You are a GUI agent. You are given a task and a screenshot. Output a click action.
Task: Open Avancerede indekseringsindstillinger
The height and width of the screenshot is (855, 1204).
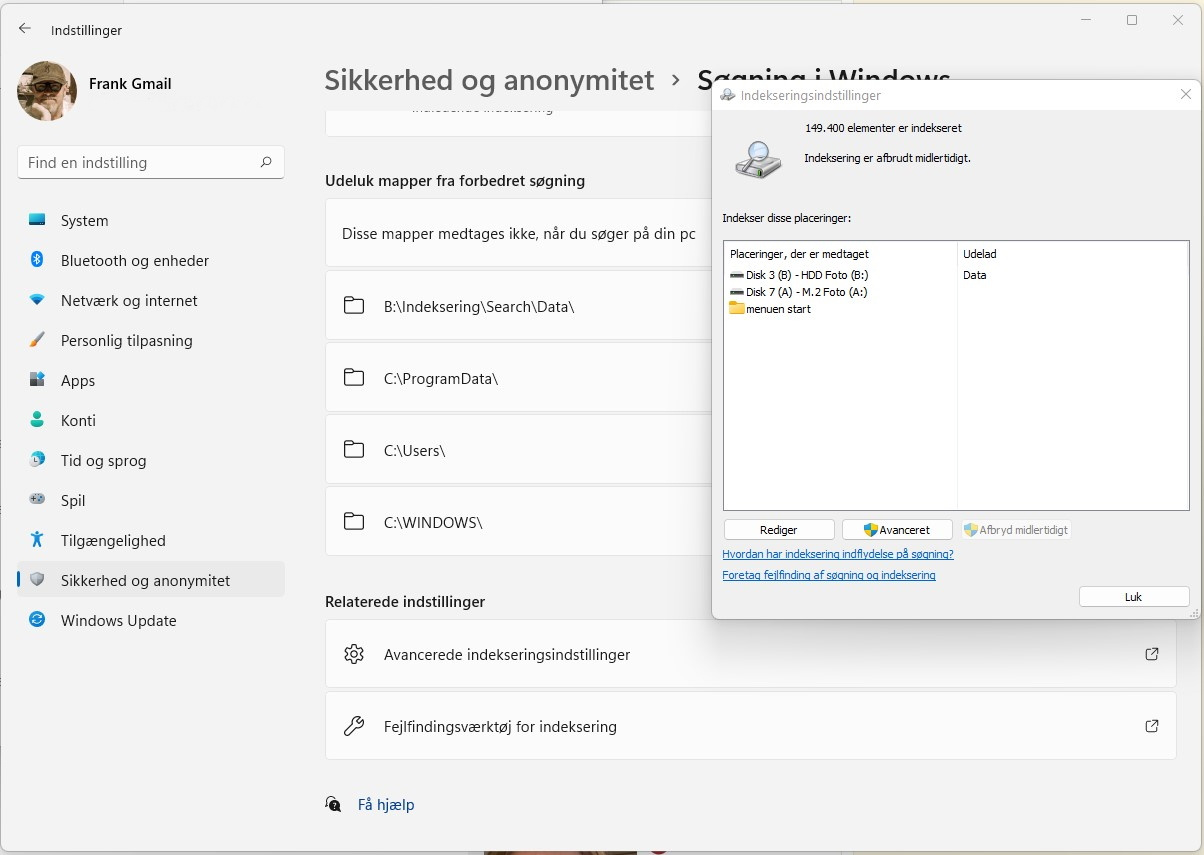point(750,654)
